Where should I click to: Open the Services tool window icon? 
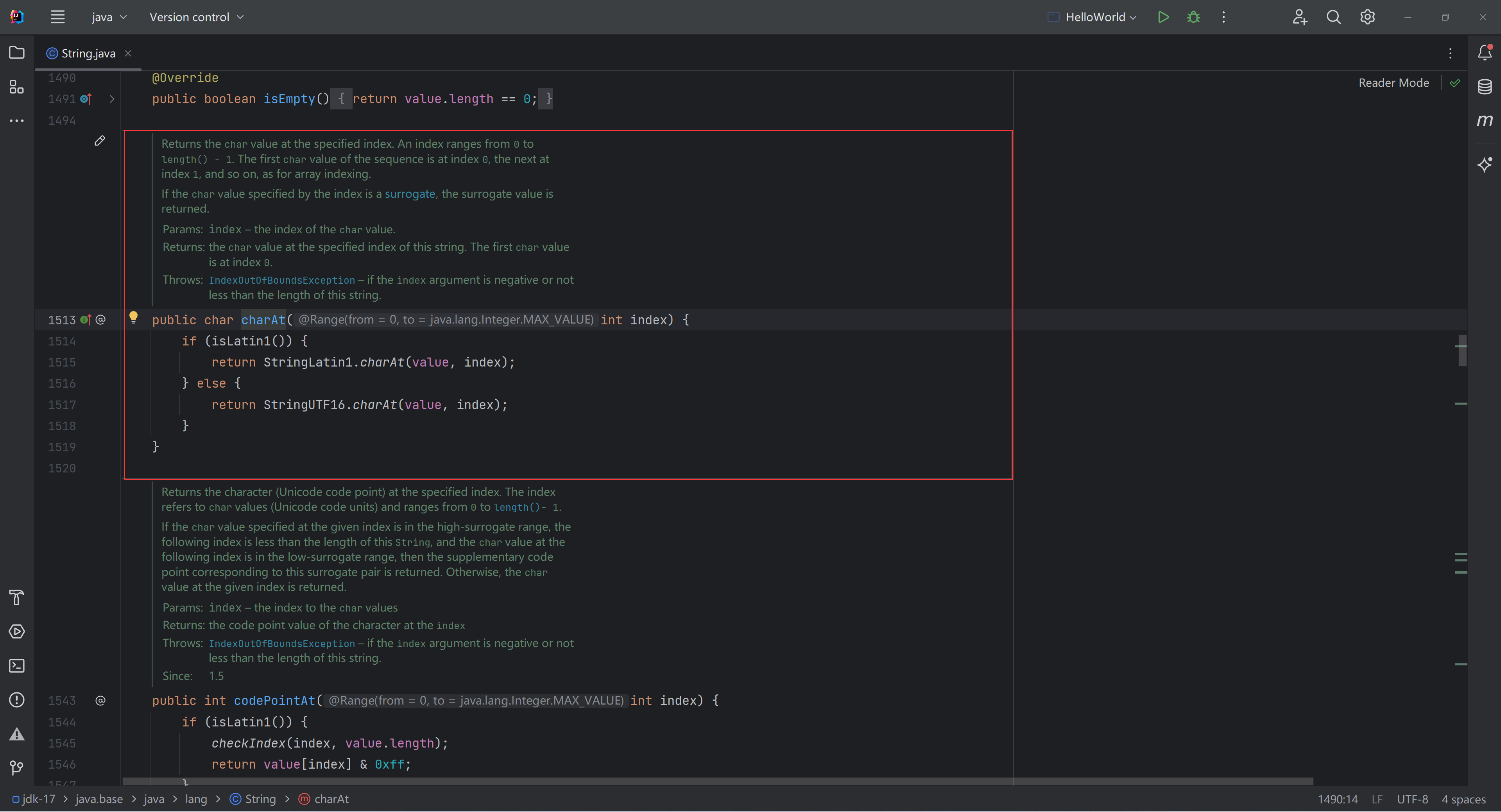coord(17,631)
